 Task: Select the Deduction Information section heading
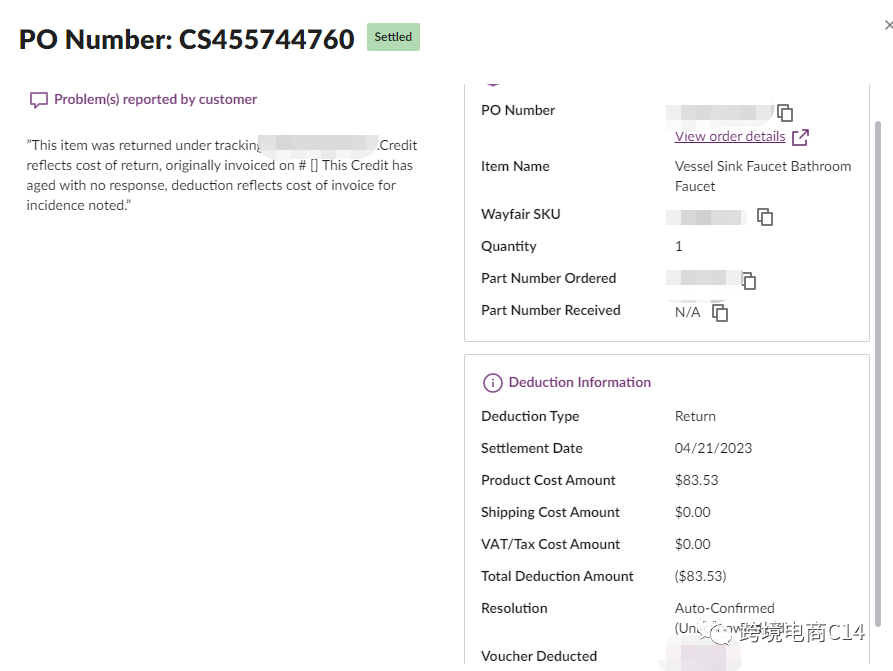tap(579, 383)
